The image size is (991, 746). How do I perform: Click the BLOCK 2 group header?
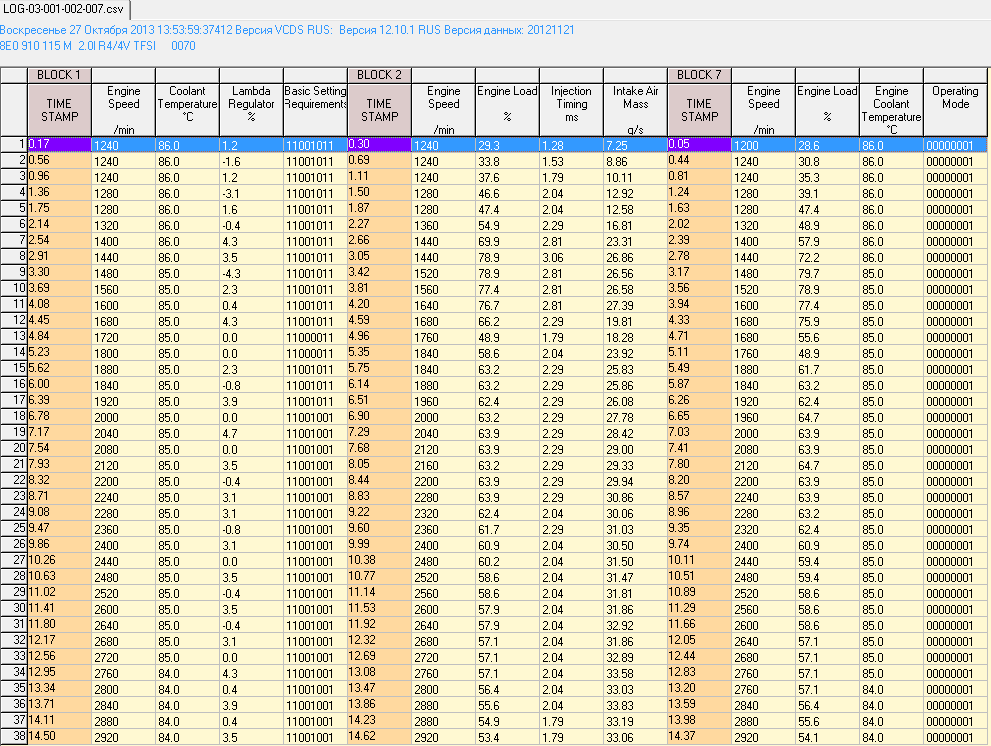pyautogui.click(x=379, y=75)
